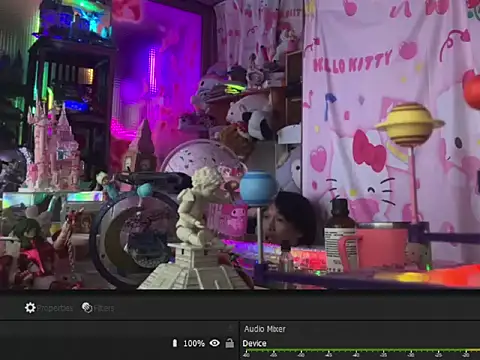480x360 pixels.
Task: Select the Device audio source label
Action: coord(254,343)
